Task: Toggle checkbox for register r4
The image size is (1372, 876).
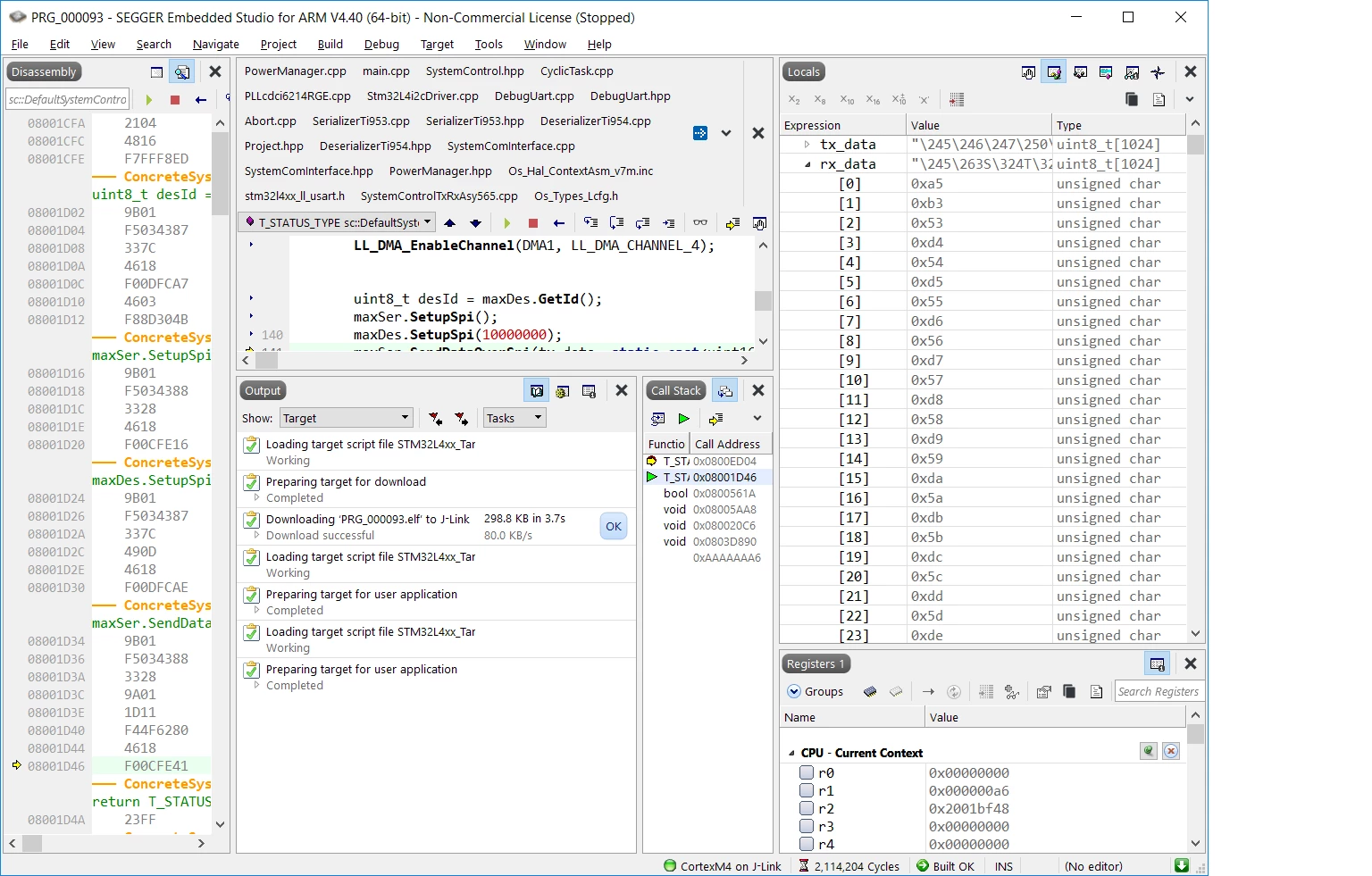Action: (807, 844)
